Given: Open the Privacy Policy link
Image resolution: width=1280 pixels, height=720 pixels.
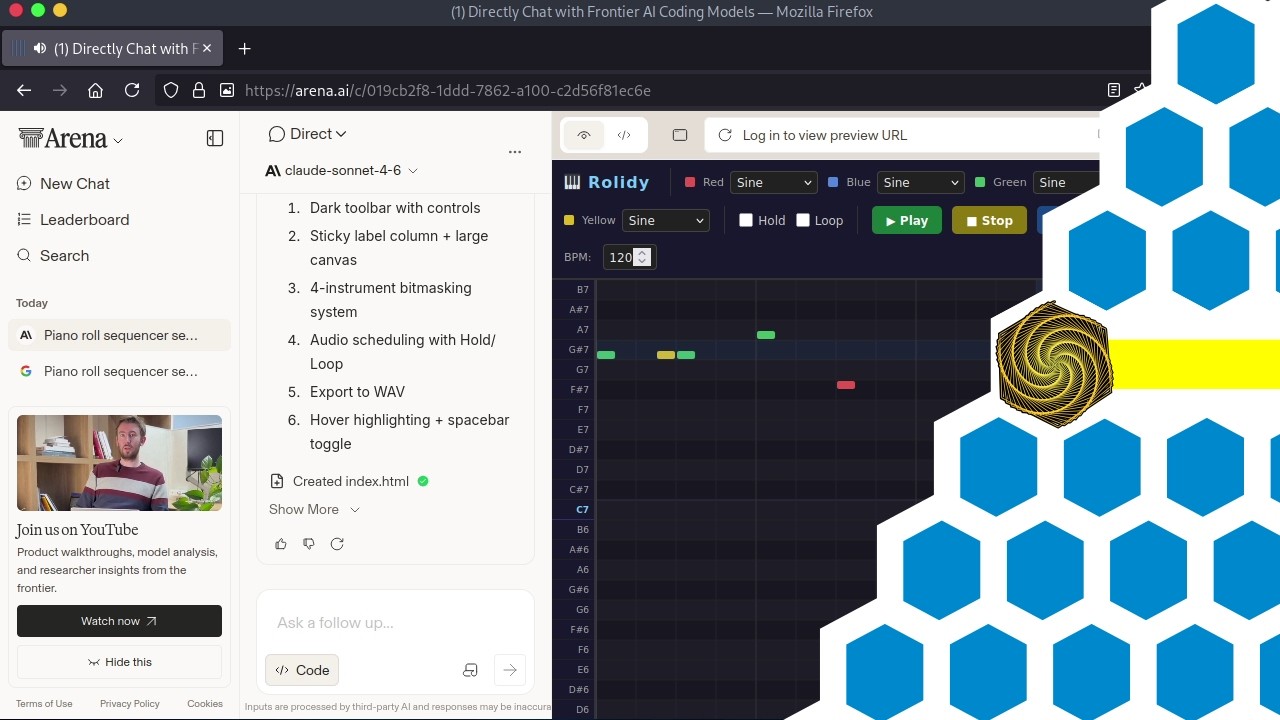Looking at the screenshot, I should click(130, 704).
